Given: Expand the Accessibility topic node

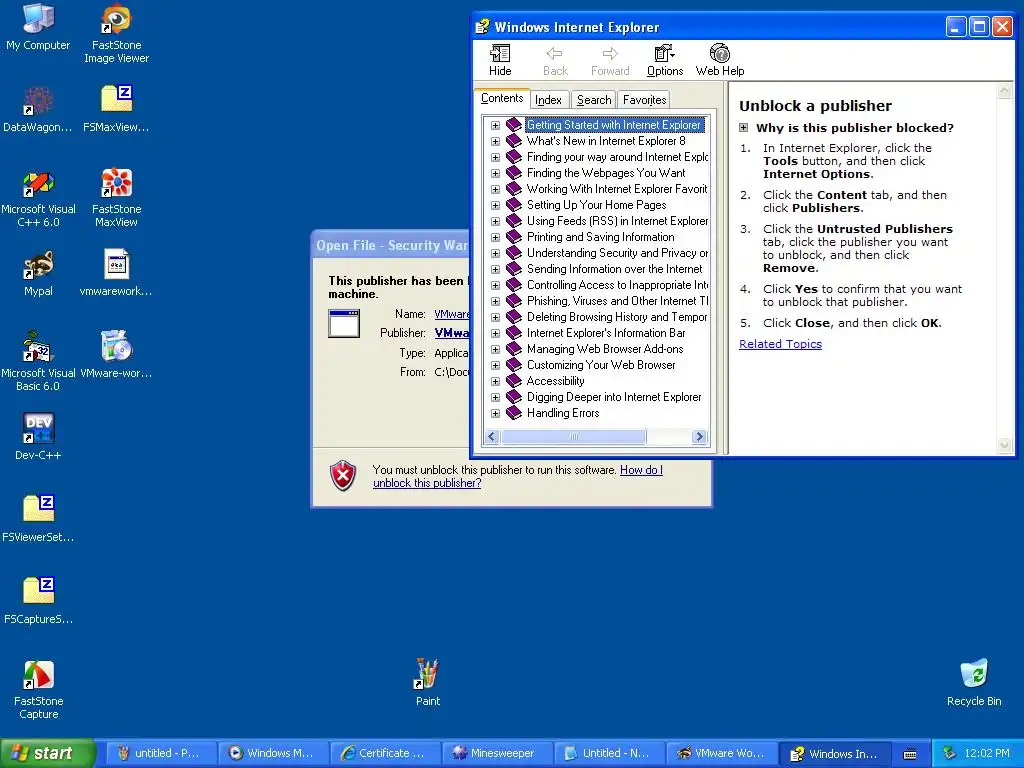Looking at the screenshot, I should point(495,381).
